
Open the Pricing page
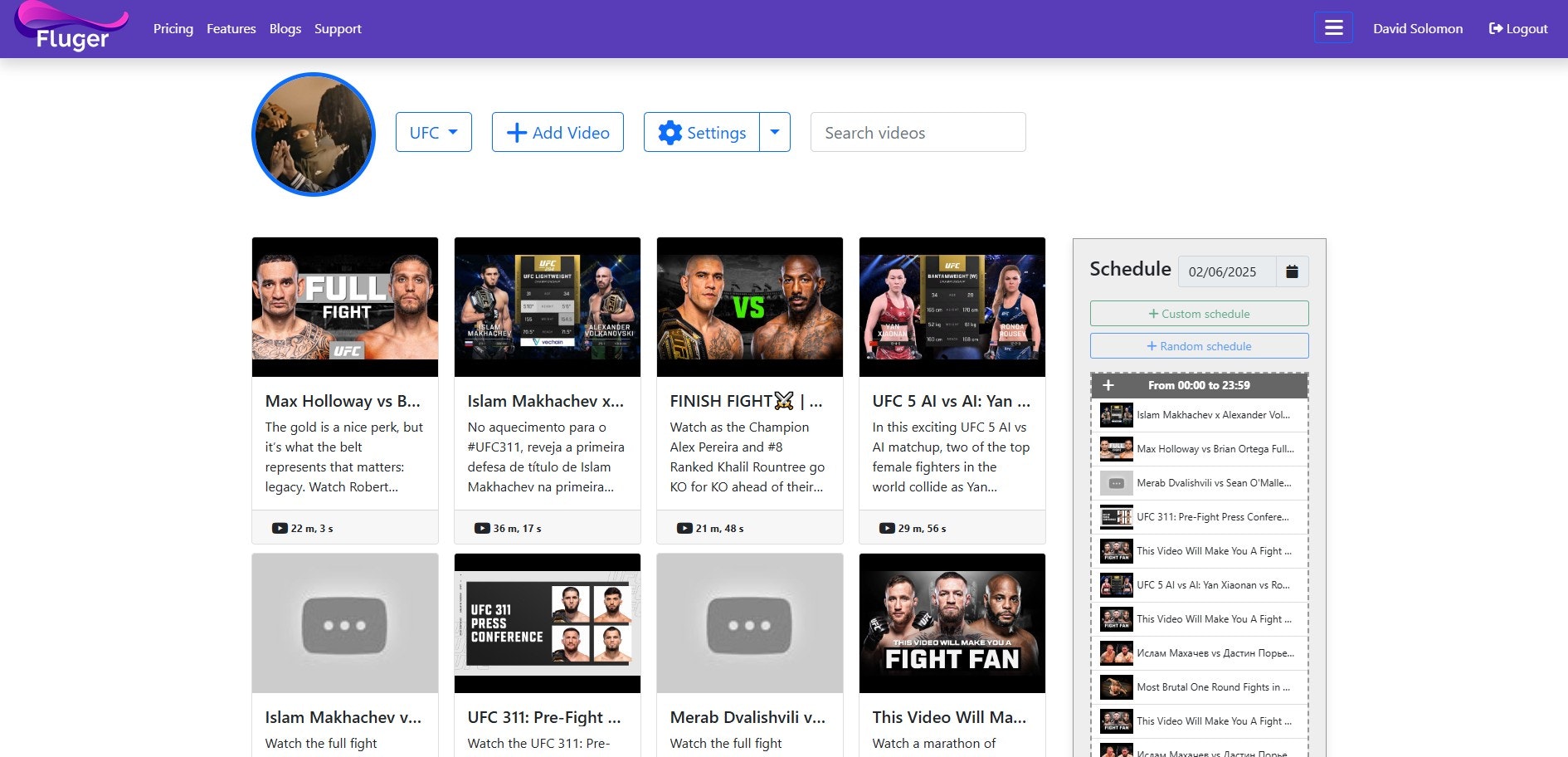pos(173,28)
